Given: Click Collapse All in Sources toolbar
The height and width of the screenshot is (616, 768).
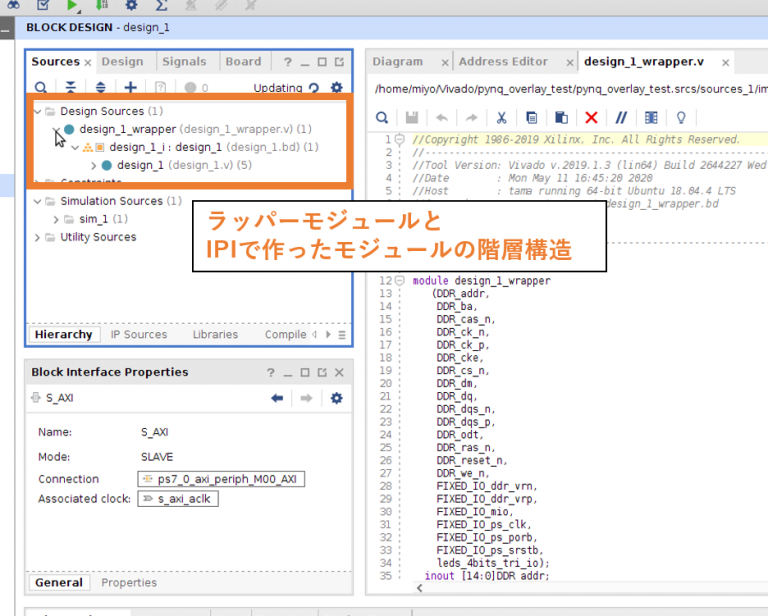Looking at the screenshot, I should 71,88.
